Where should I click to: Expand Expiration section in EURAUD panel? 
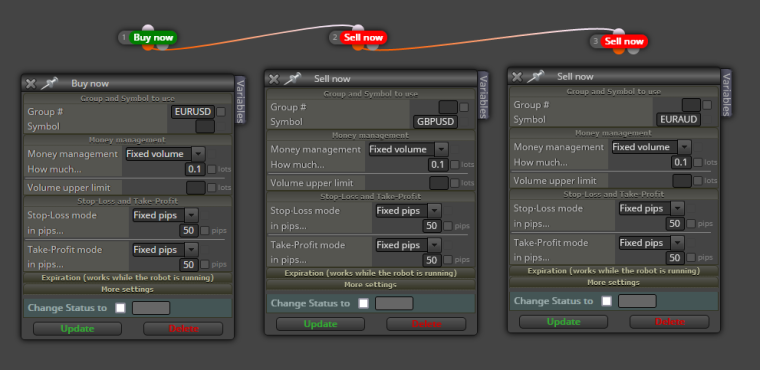click(614, 271)
